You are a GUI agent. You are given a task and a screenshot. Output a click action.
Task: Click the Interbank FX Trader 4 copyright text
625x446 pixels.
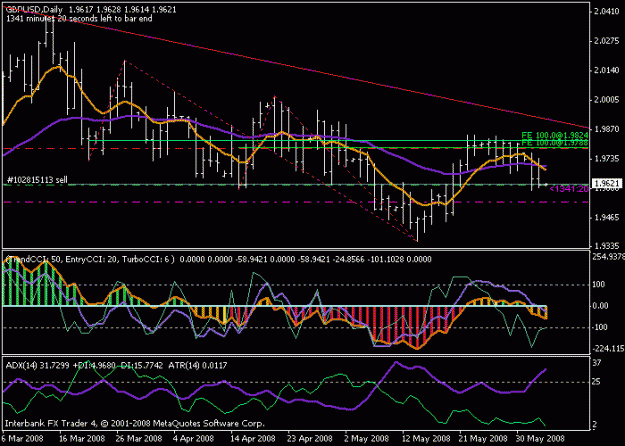click(135, 423)
